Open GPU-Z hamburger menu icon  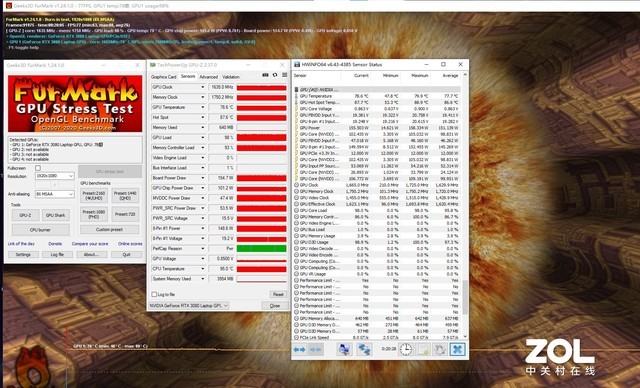coord(284,75)
